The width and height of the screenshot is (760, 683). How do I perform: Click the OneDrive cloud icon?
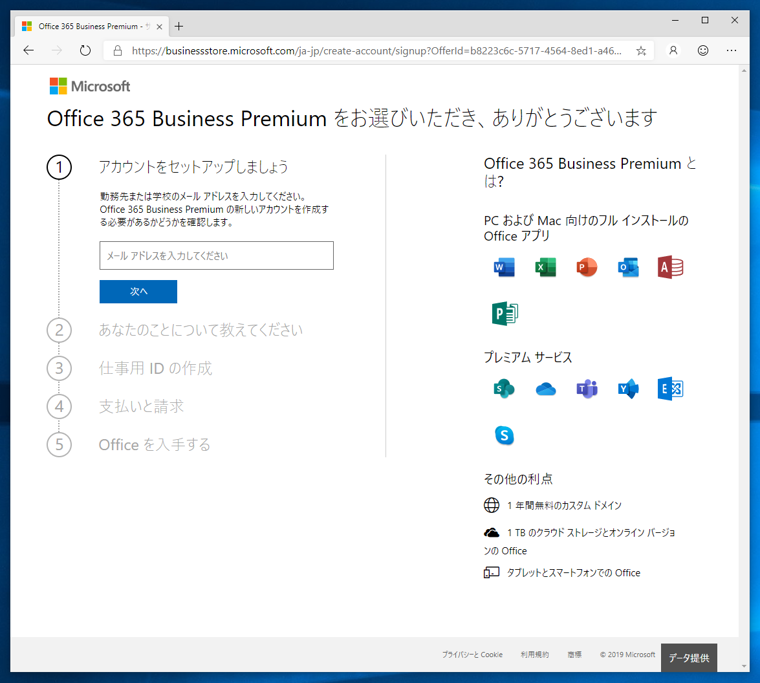546,389
